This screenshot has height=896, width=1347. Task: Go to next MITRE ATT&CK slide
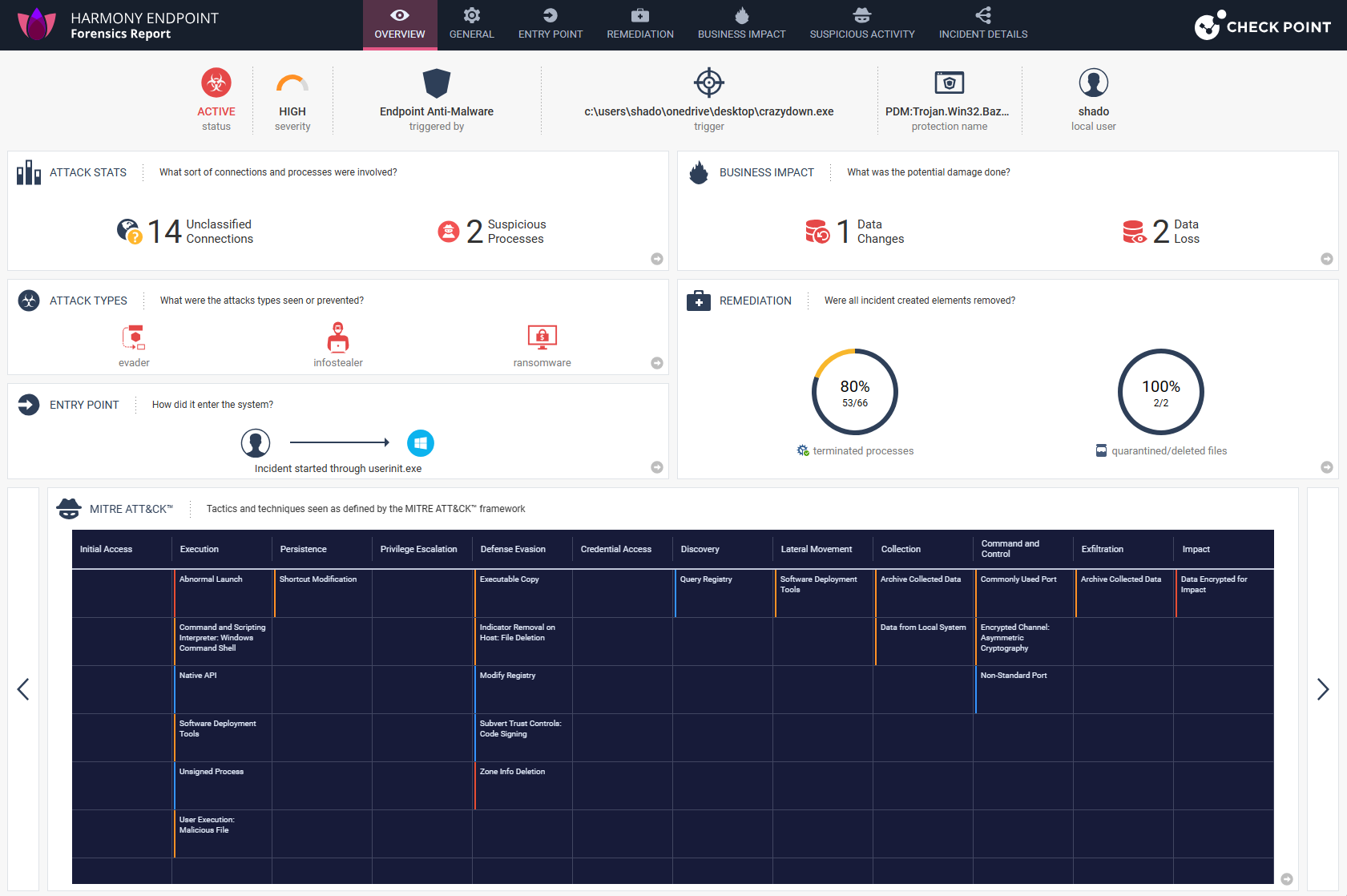1323,689
